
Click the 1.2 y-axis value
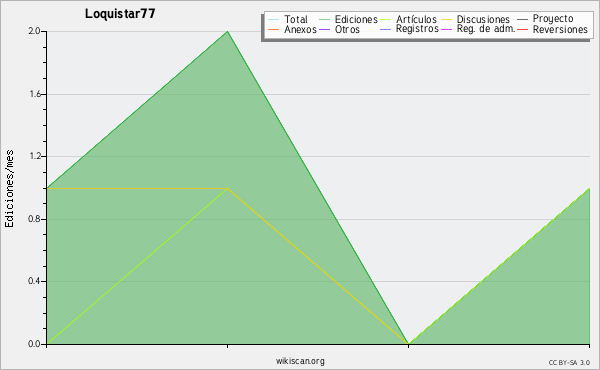point(35,156)
